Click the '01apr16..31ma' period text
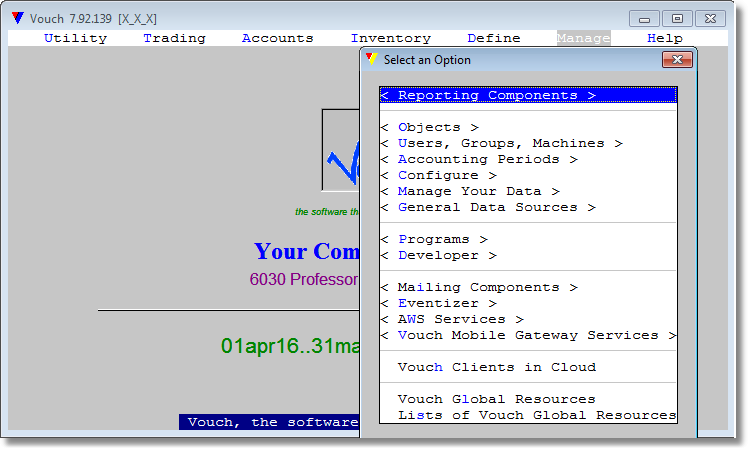 pos(290,346)
